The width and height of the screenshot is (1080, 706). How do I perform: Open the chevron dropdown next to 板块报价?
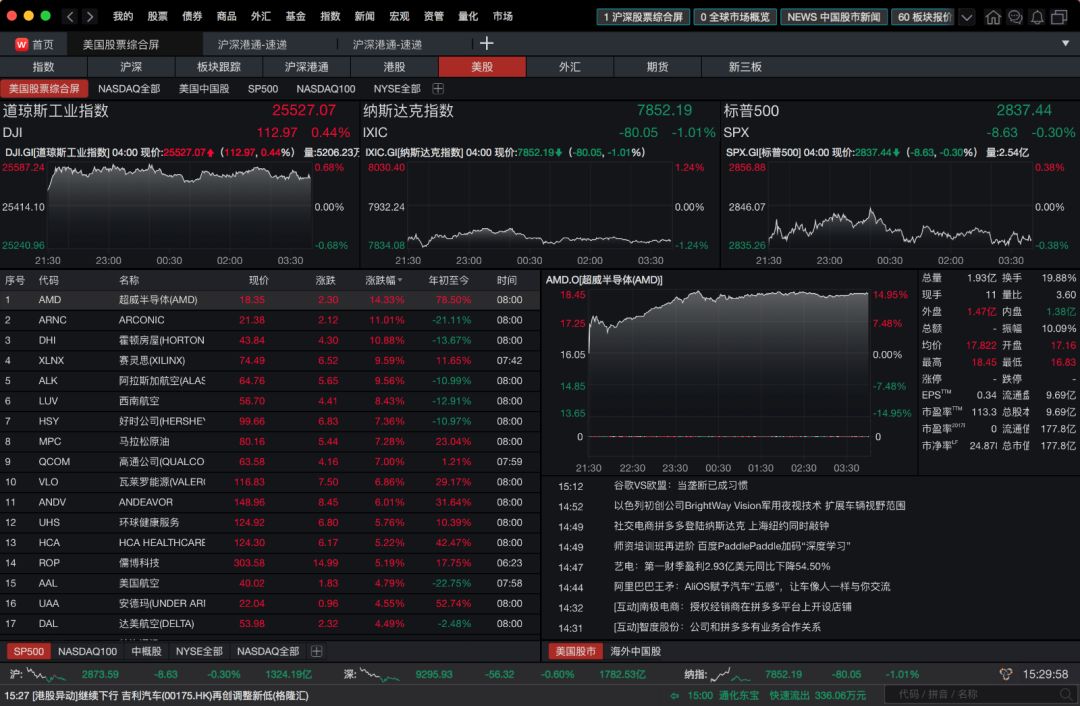point(966,16)
